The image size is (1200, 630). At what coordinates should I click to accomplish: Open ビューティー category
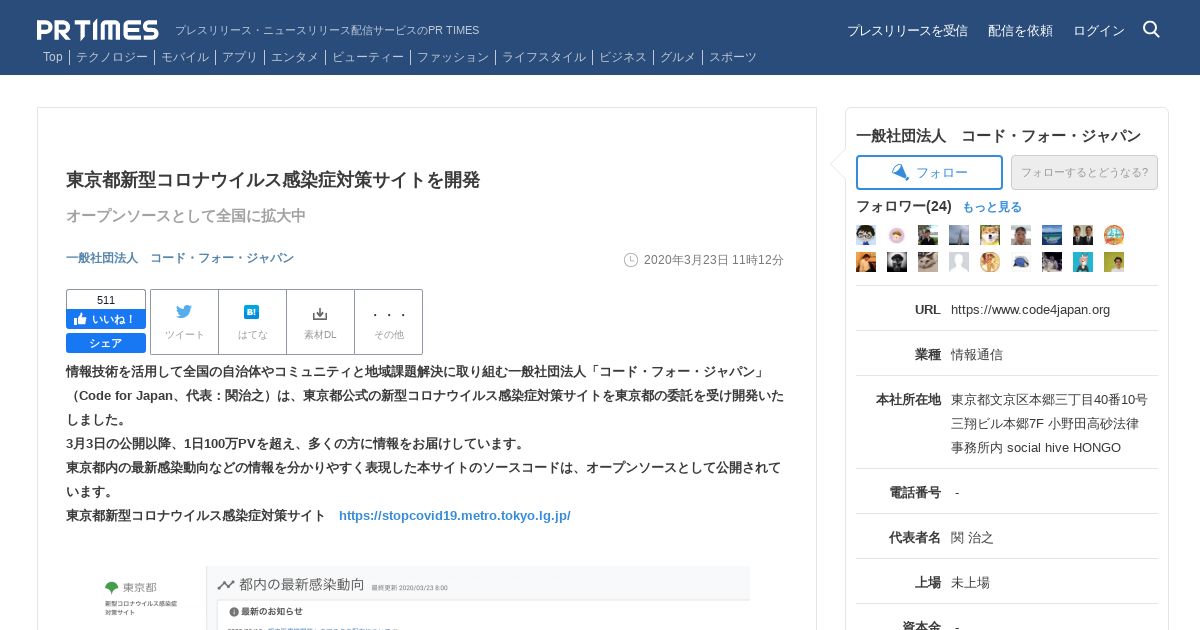[x=368, y=57]
